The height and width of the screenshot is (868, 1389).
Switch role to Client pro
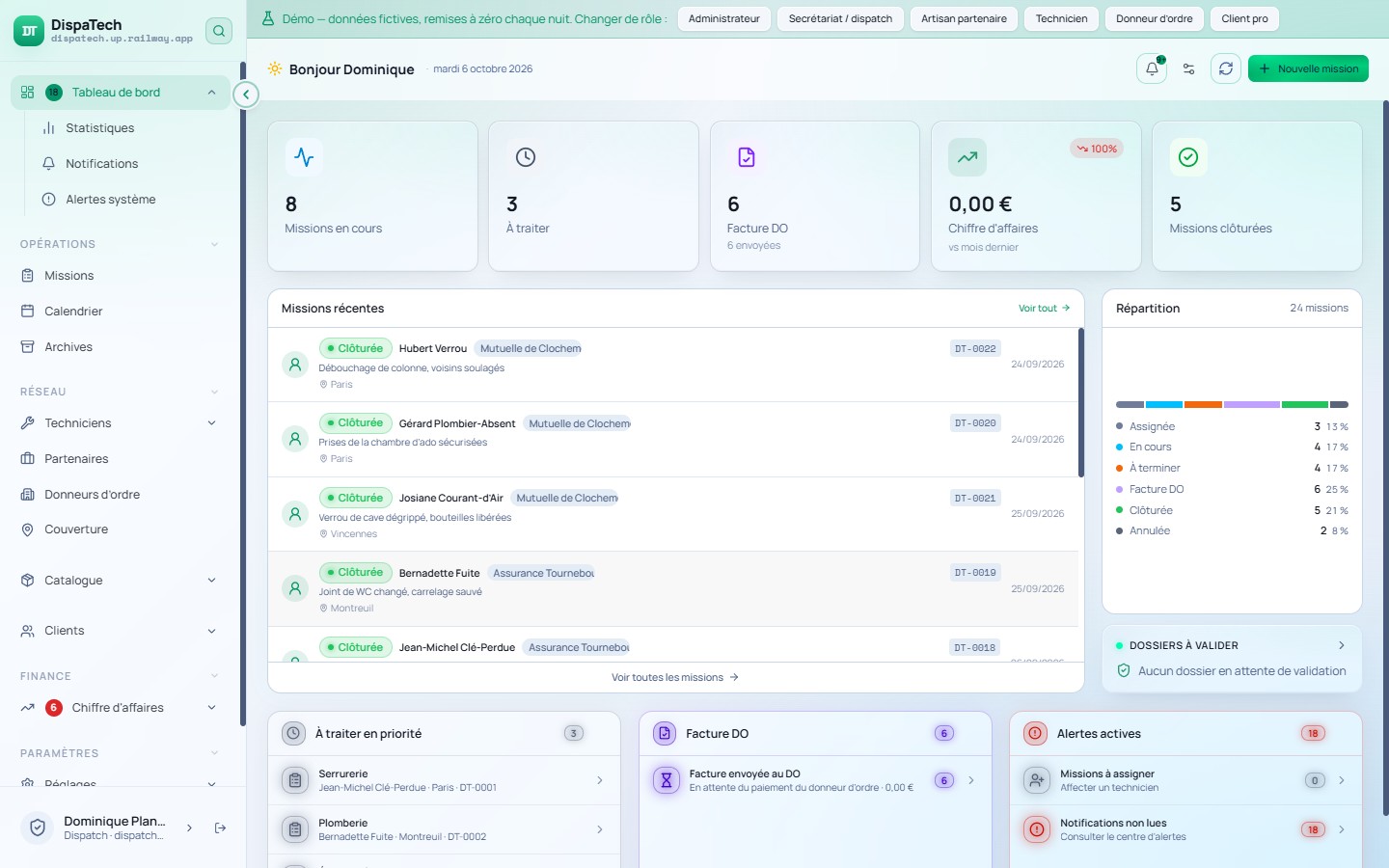point(1244,18)
